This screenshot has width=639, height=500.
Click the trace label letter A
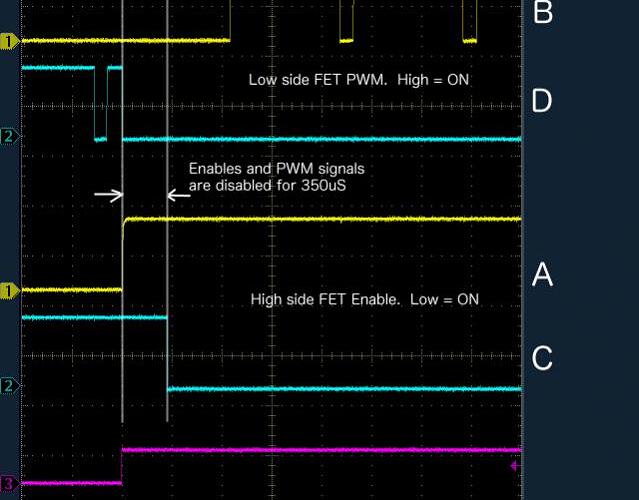point(542,274)
